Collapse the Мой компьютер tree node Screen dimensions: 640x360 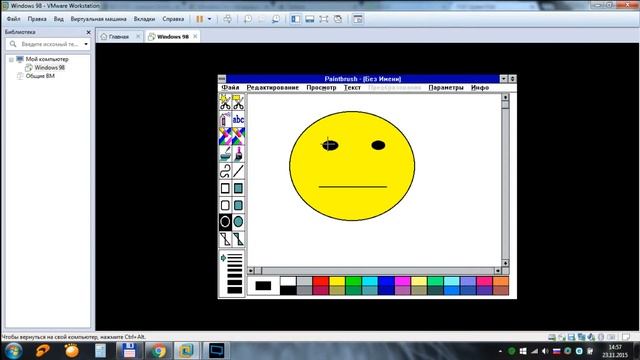pos(11,60)
